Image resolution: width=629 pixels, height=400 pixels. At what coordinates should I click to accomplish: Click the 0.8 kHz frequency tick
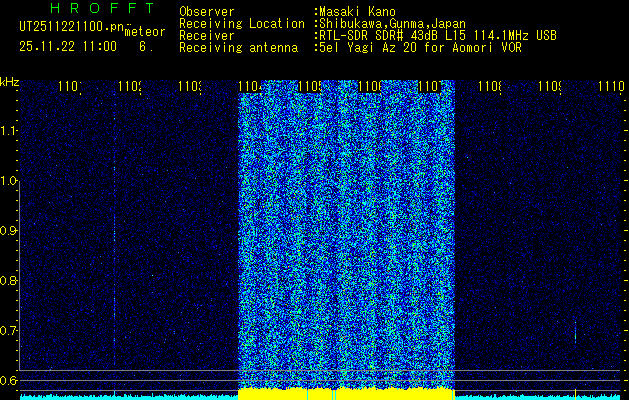[x=9, y=281]
